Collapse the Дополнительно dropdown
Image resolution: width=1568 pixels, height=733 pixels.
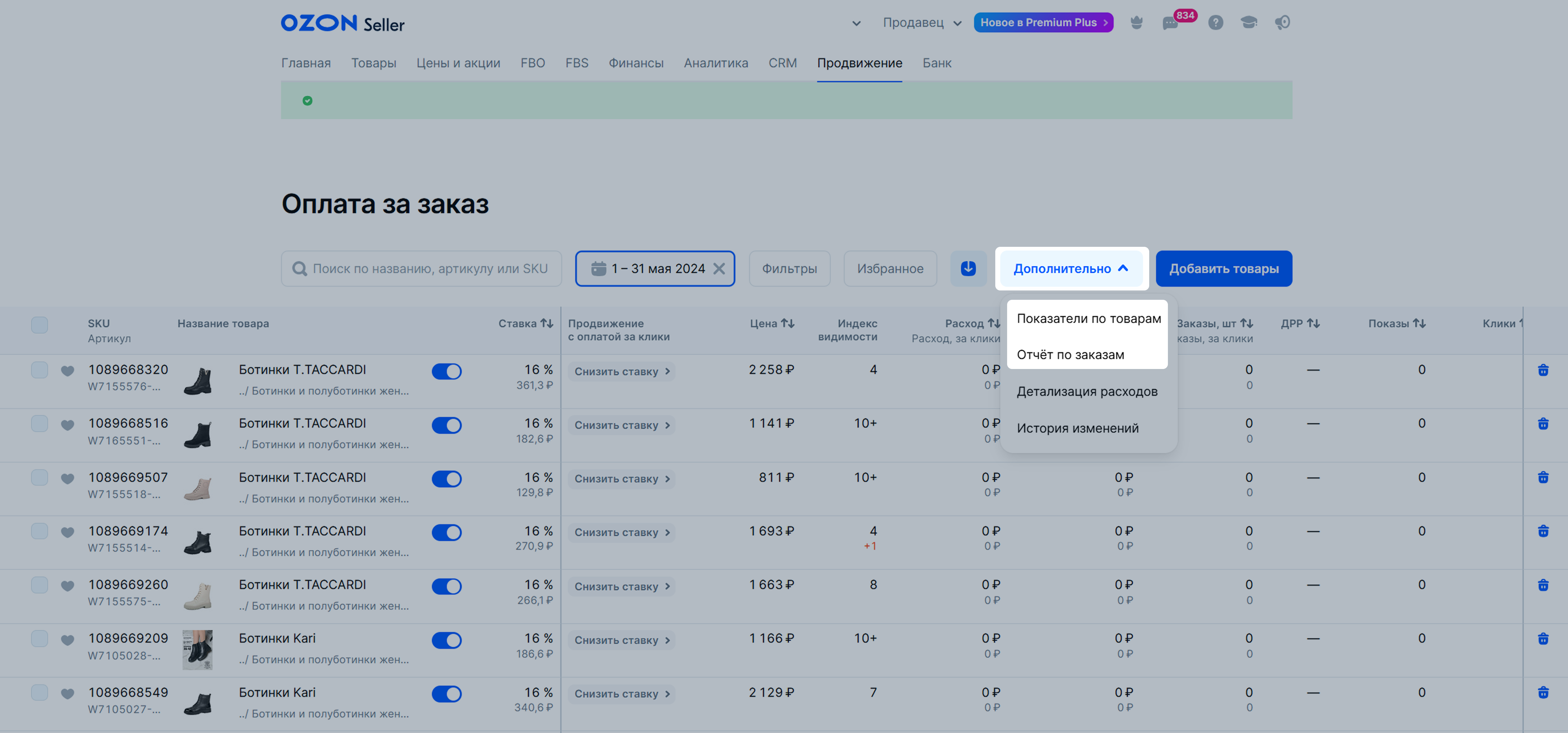(x=1071, y=268)
